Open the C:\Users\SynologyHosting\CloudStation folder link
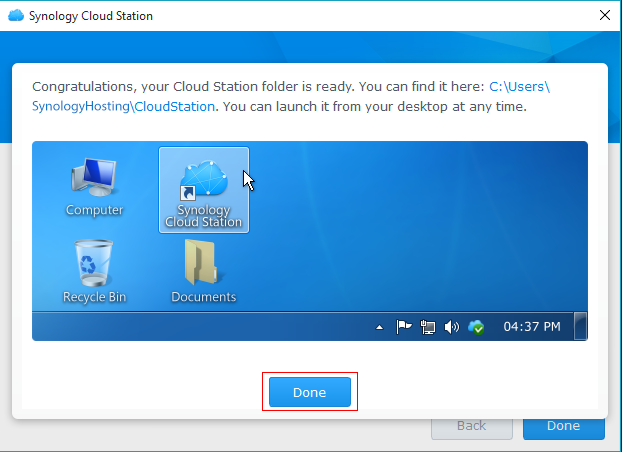 tap(291, 96)
